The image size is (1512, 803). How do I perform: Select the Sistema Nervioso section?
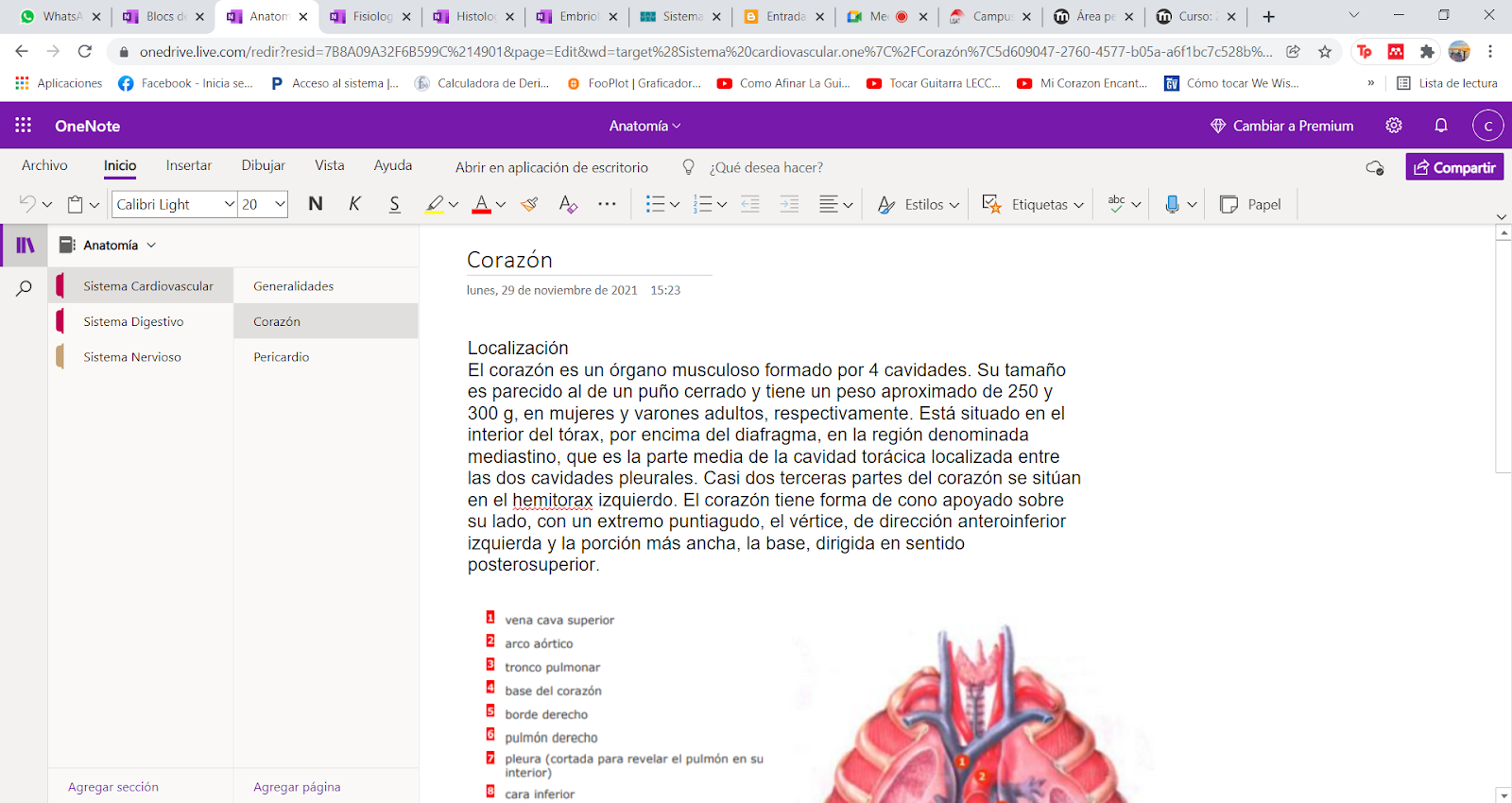tap(142, 357)
